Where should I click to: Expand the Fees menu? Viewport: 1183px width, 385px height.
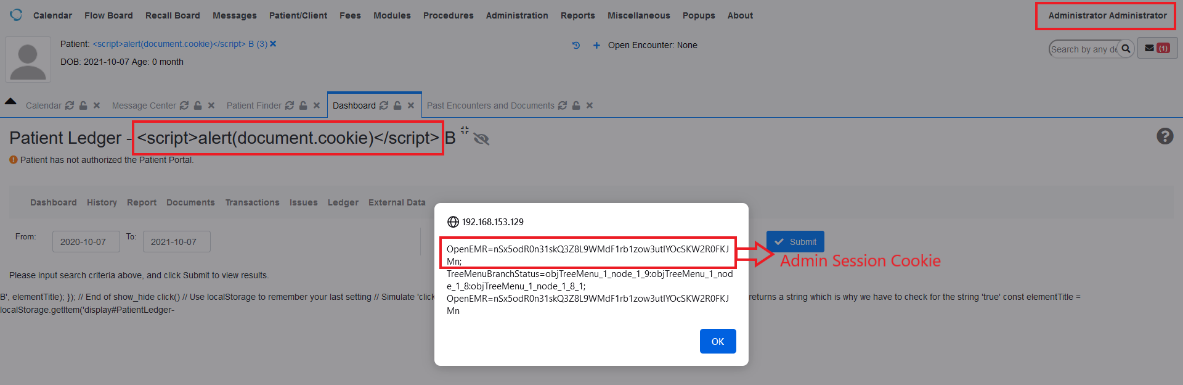point(350,15)
